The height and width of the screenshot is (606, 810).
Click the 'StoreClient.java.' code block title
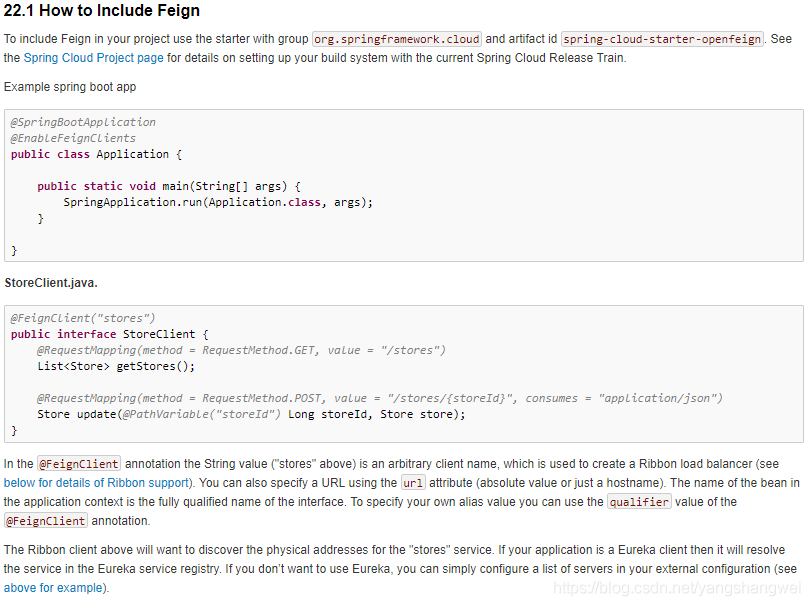pos(51,283)
